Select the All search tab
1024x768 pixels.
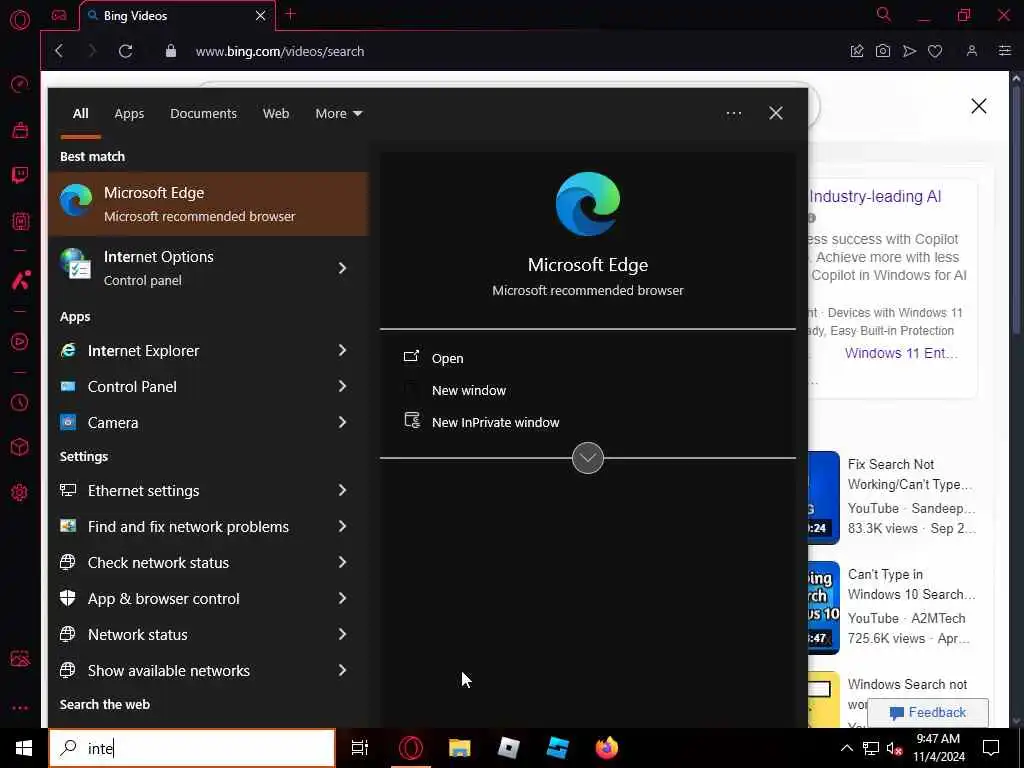(x=80, y=114)
